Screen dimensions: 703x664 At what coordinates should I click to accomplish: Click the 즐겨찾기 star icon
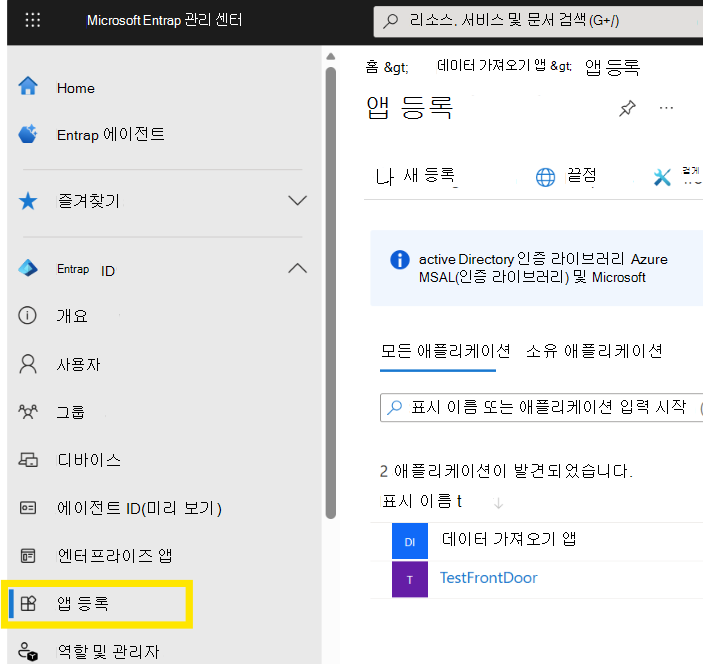point(28,201)
